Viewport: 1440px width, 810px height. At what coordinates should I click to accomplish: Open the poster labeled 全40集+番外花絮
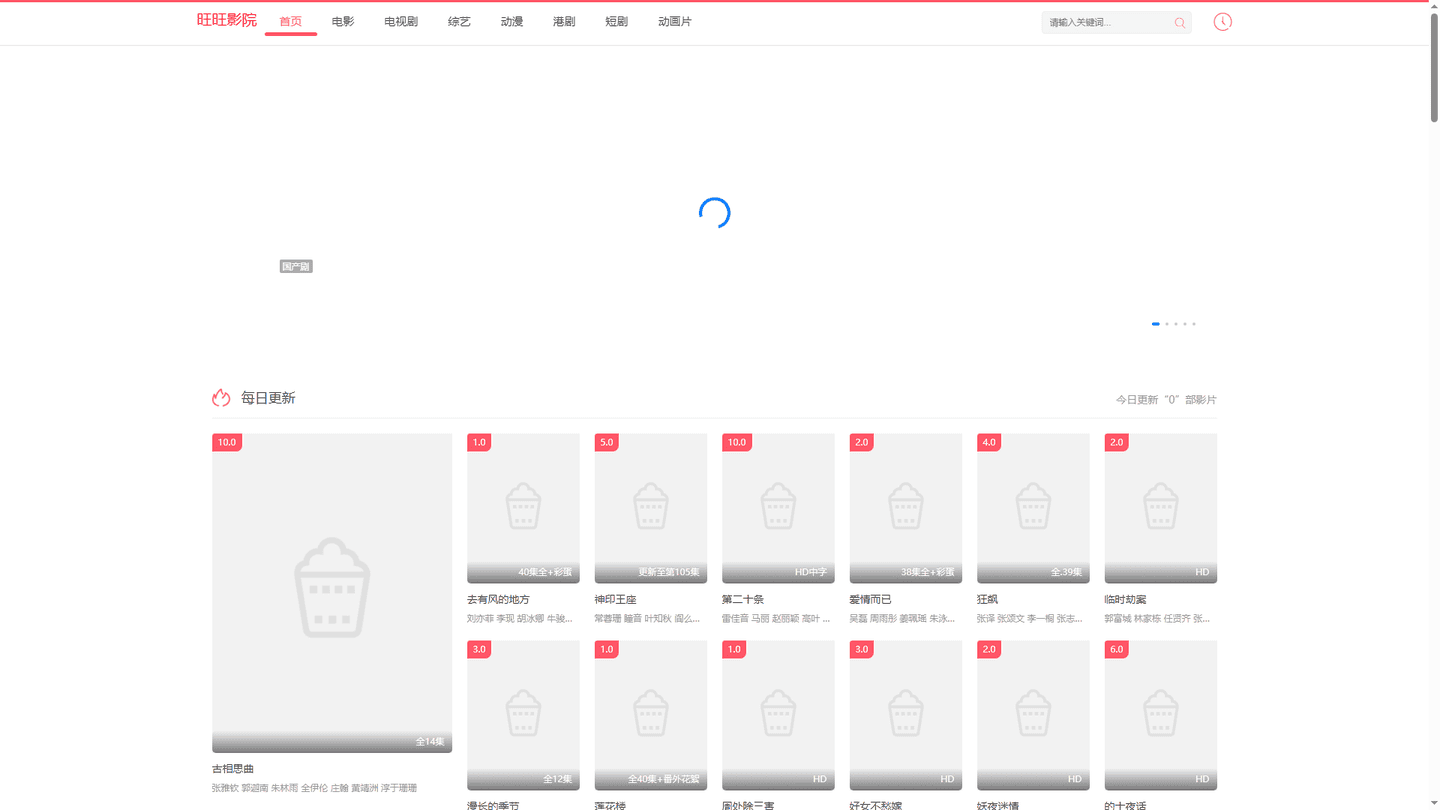pos(651,715)
